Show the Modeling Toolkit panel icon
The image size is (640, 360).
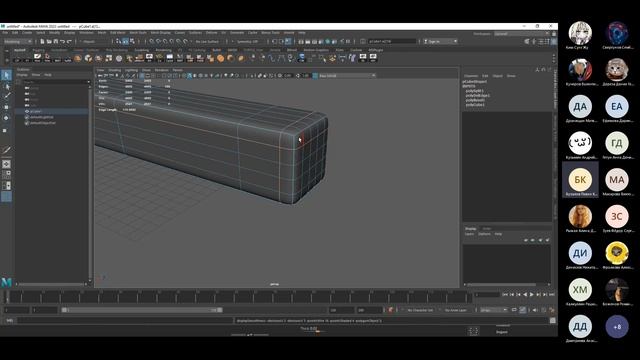pos(527,41)
